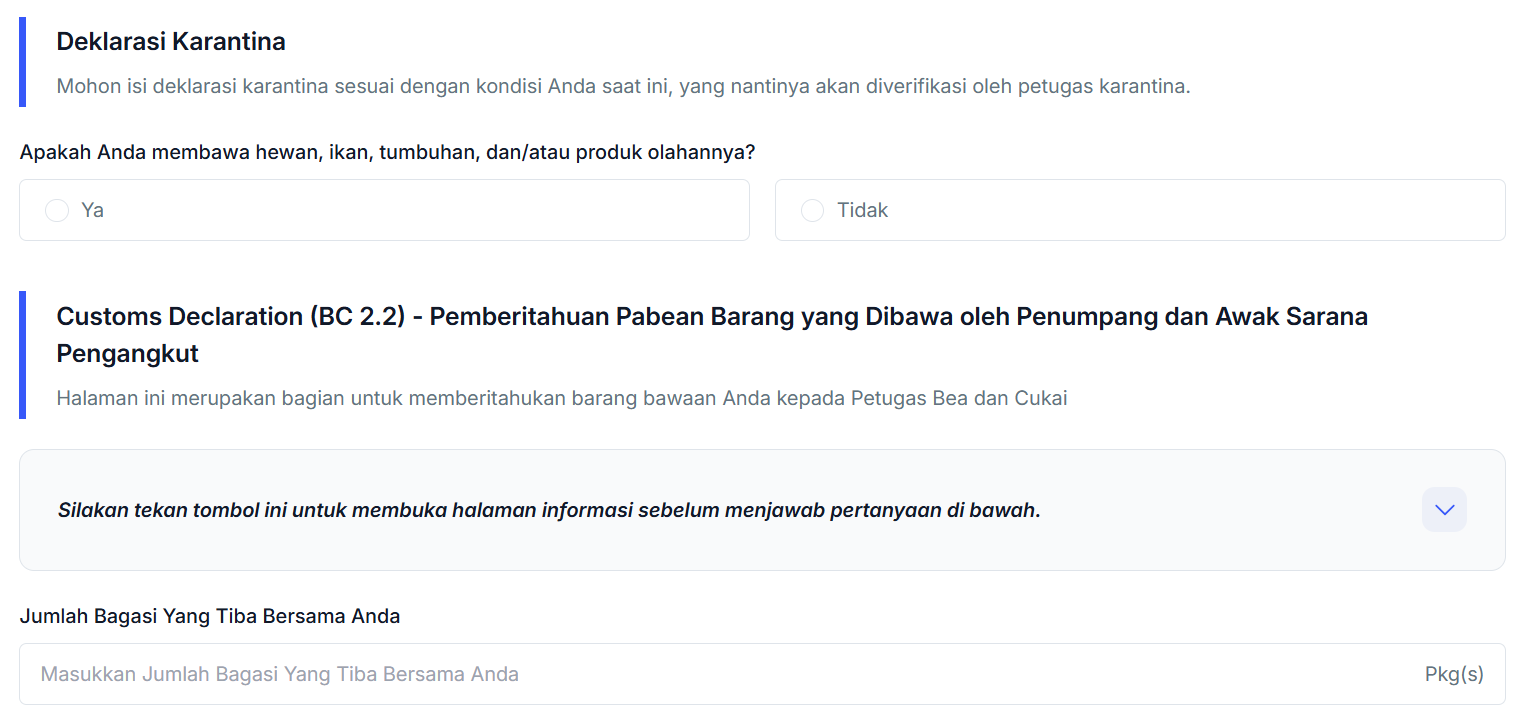This screenshot has width=1536, height=718.
Task: Click the 'Deklarasi Karantina' heading
Action: tap(171, 41)
